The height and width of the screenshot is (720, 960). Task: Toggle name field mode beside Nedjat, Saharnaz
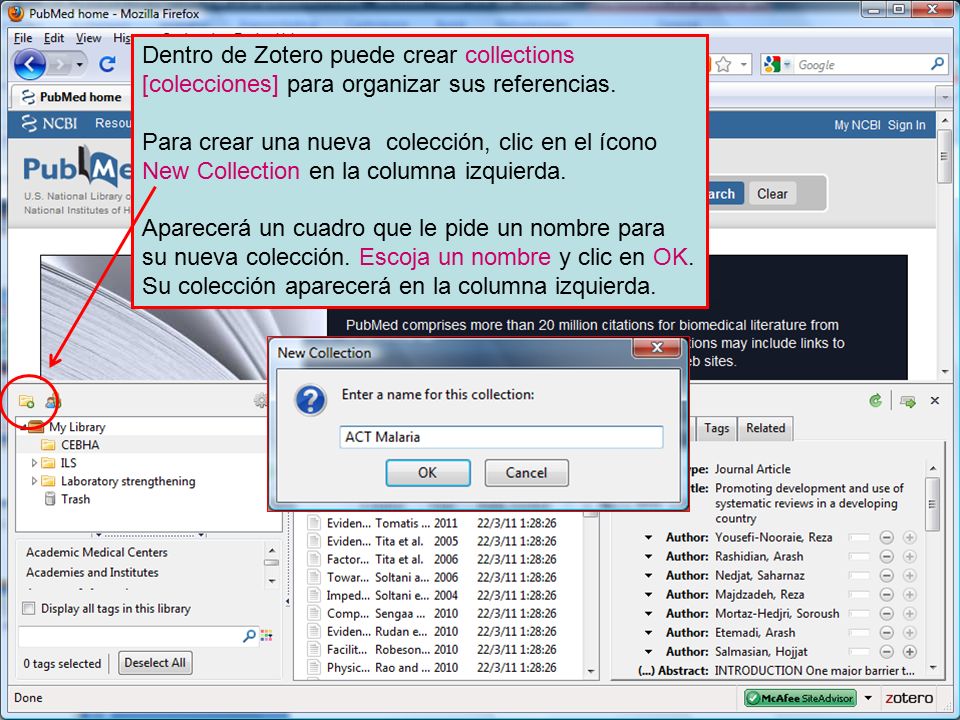(859, 576)
